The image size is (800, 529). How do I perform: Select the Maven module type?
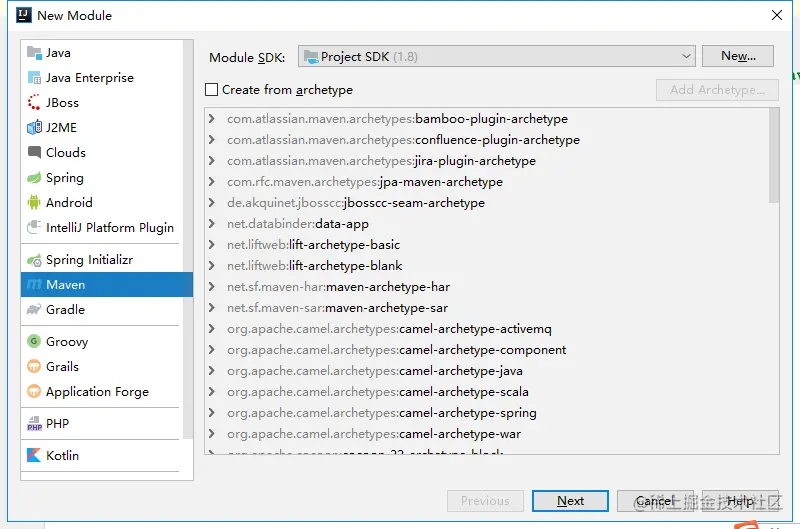click(x=107, y=285)
